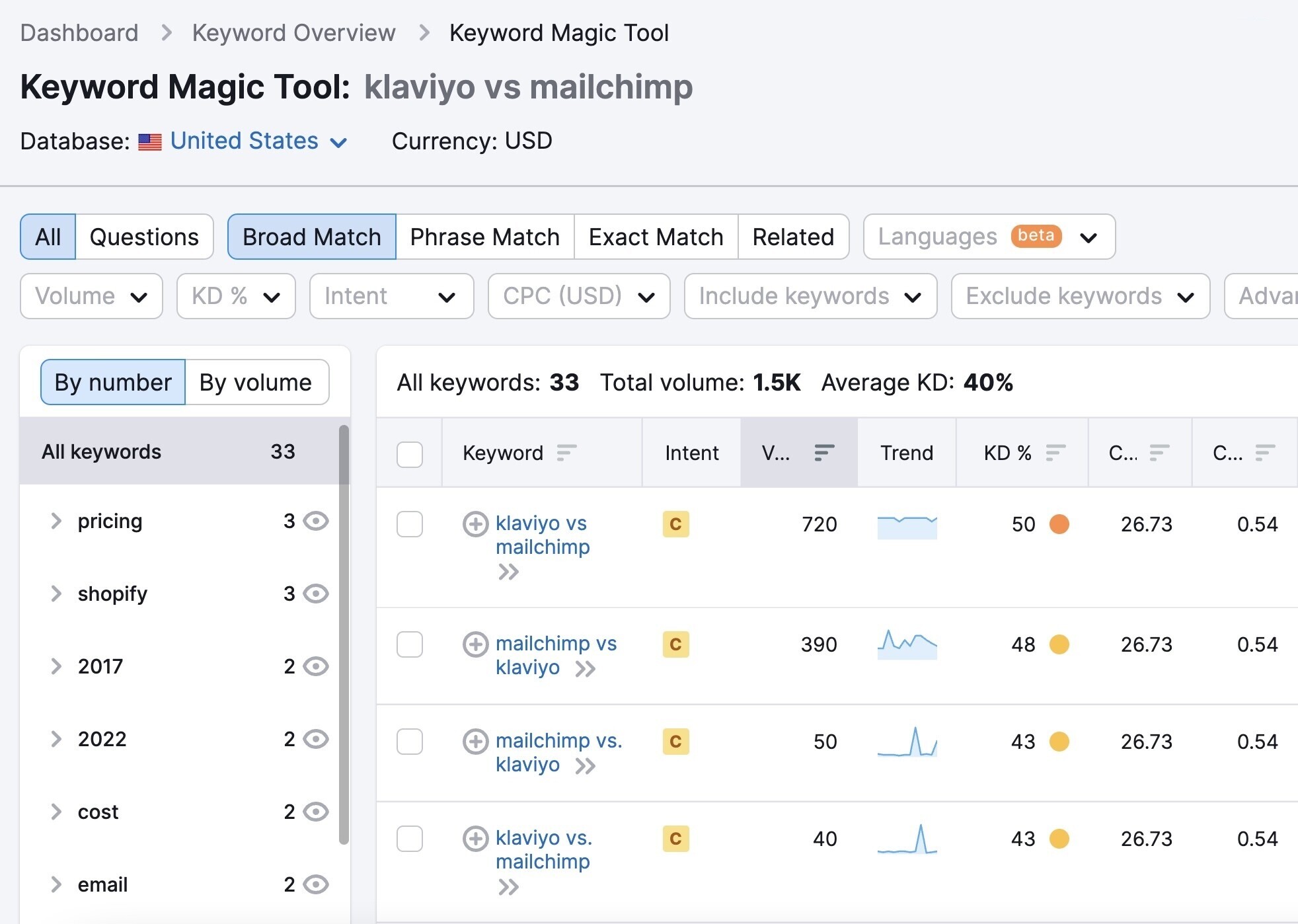1298x924 pixels.
Task: Click the beta badge on Languages
Action: (x=1036, y=236)
